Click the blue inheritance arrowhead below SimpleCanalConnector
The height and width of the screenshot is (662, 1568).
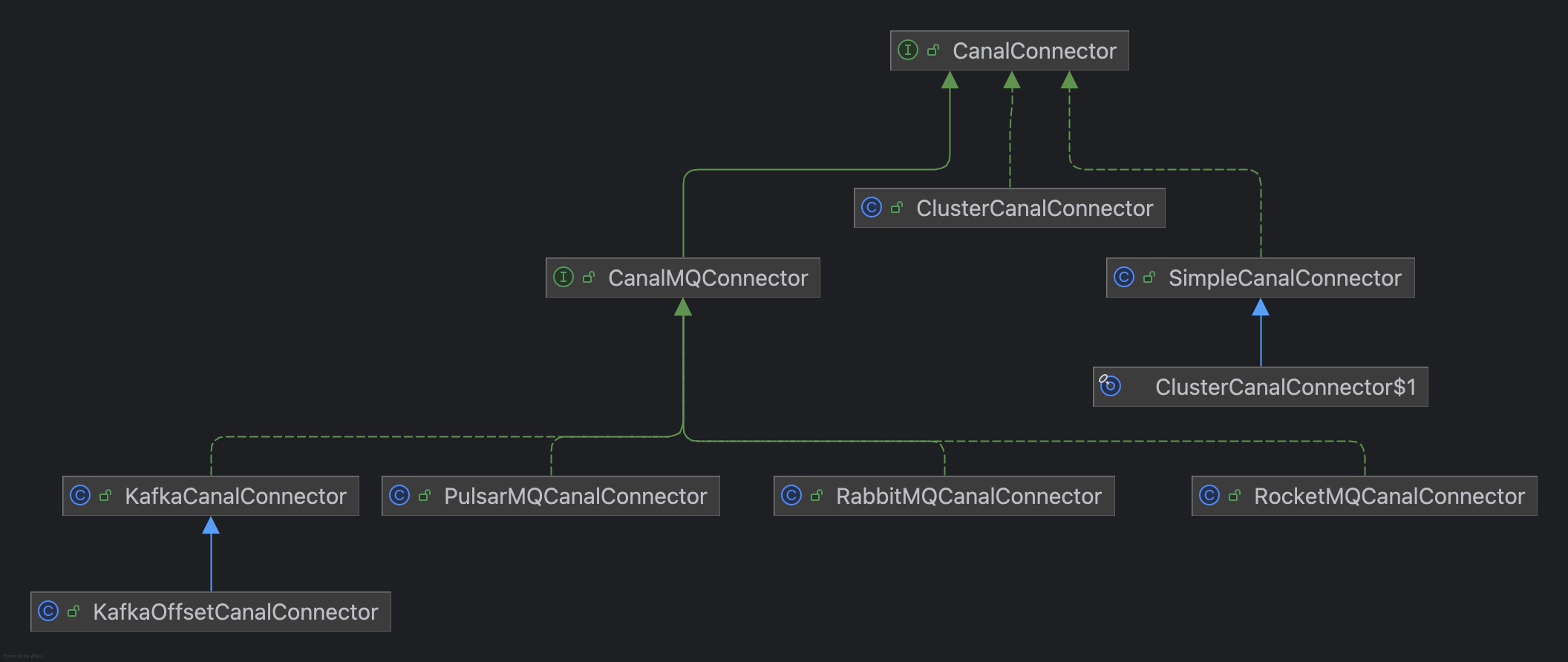click(1261, 307)
